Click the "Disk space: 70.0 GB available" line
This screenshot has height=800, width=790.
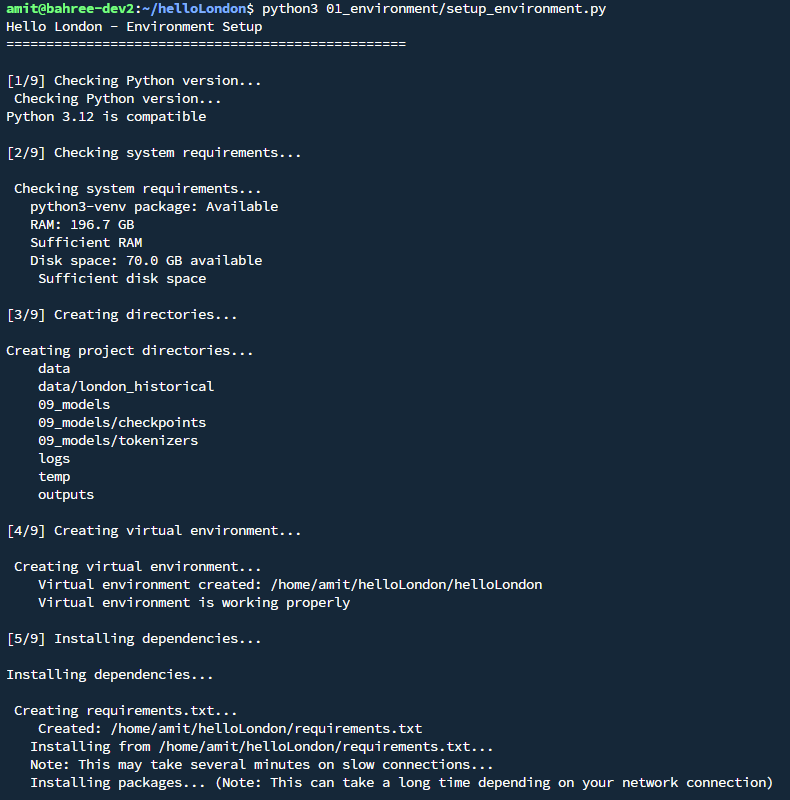pos(146,261)
